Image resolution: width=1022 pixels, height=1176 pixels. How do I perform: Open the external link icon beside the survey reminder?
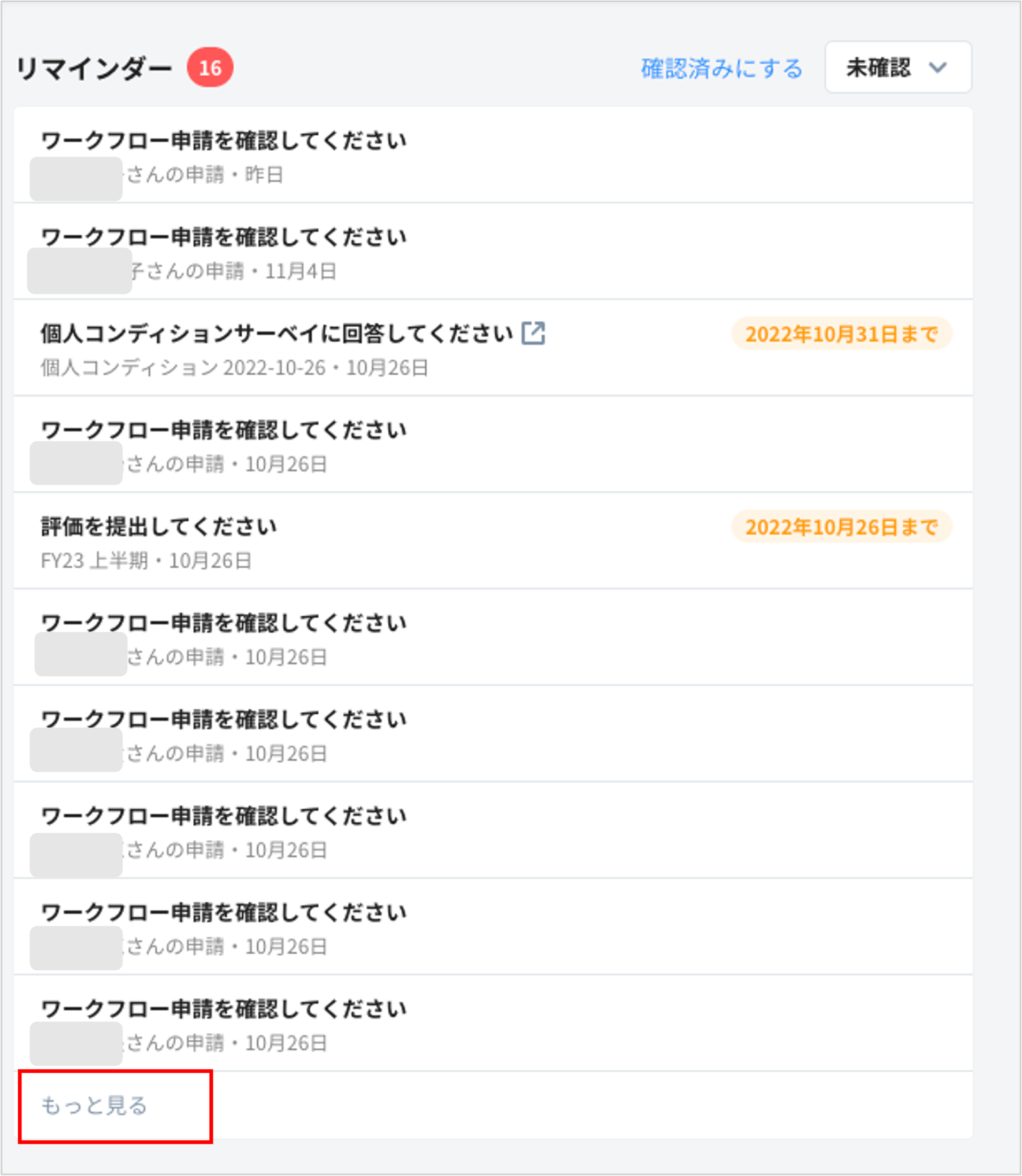coord(533,334)
